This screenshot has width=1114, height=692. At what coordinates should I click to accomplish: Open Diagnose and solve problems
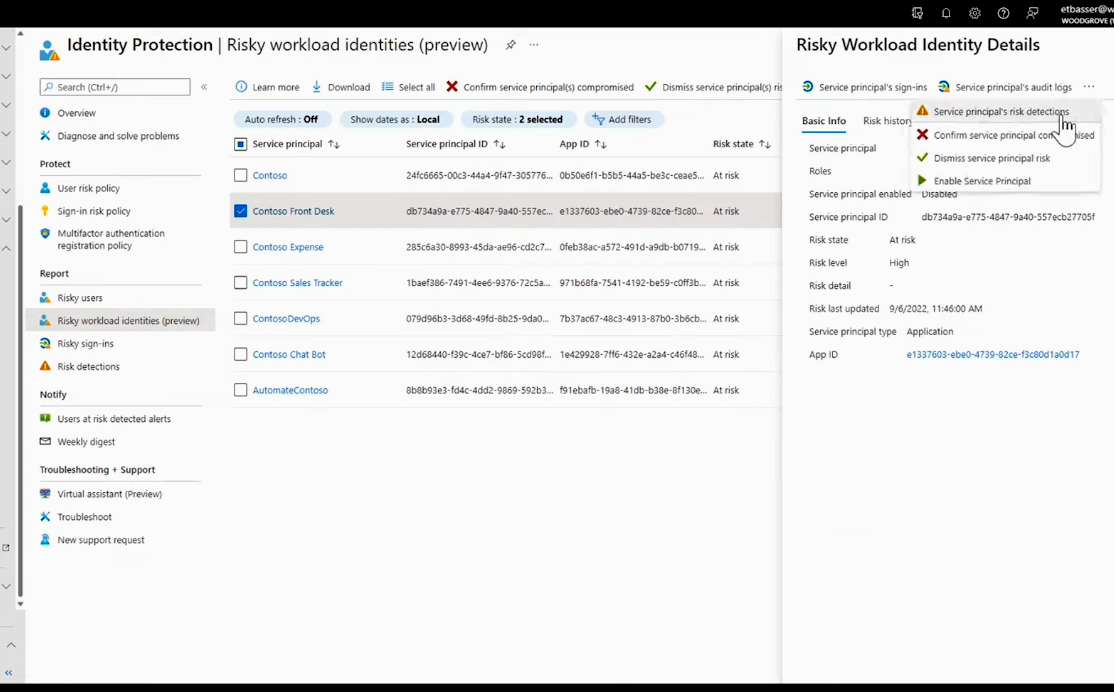click(x=118, y=136)
